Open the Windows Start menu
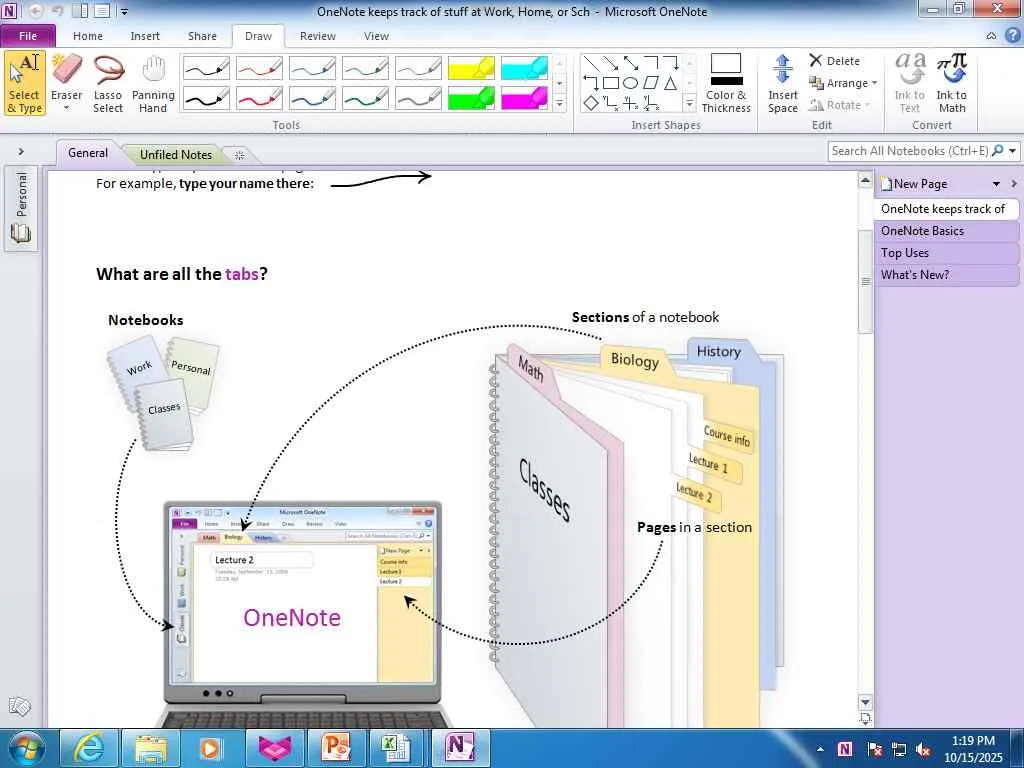Image resolution: width=1024 pixels, height=768 pixels. pos(25,748)
